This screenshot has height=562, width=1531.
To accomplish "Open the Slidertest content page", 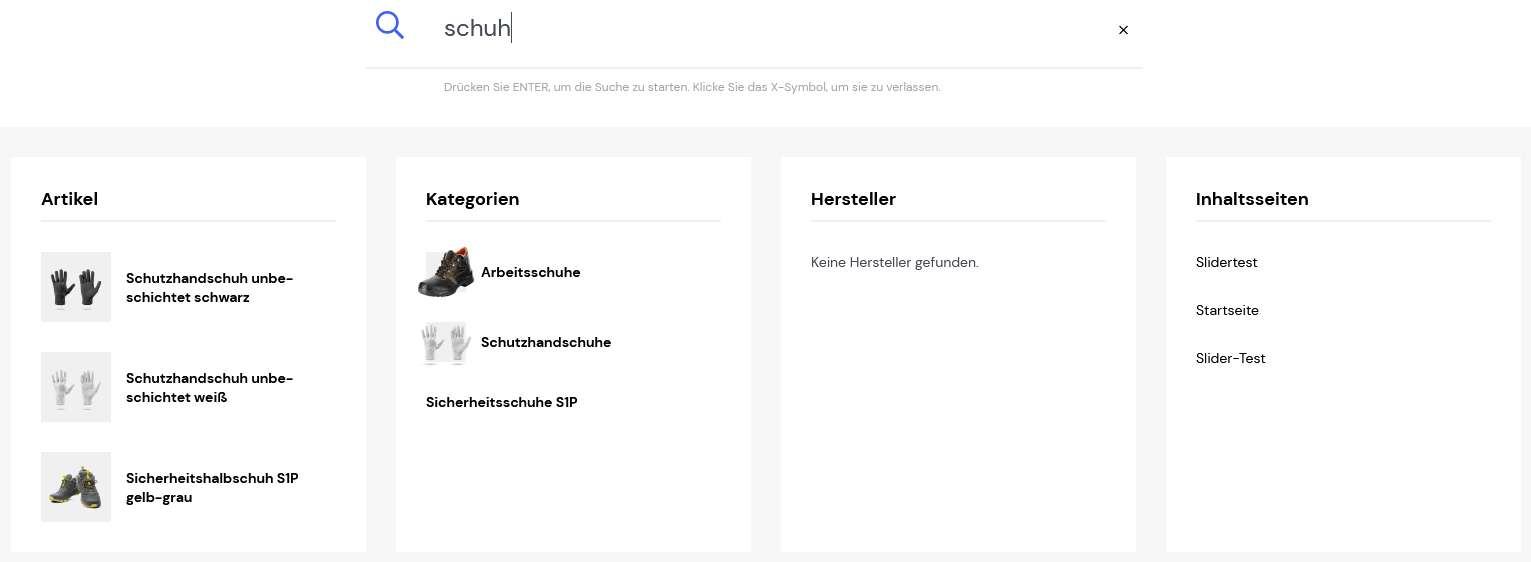I will [x=1227, y=262].
